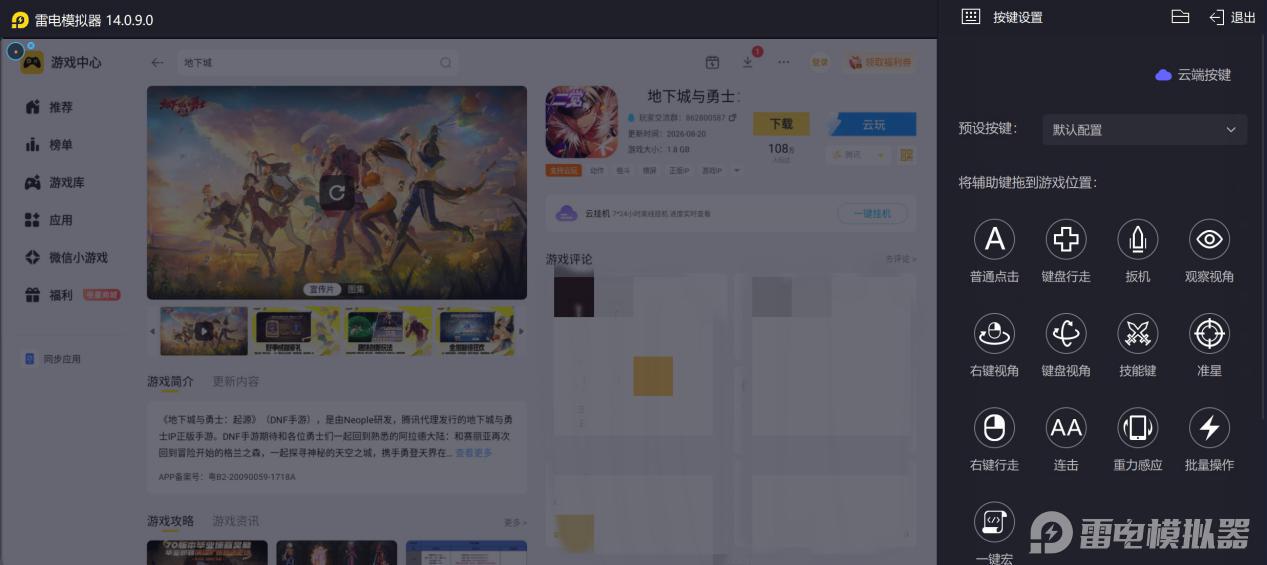Expand the game tags dropdown arrow
This screenshot has width=1267, height=565.
tap(737, 171)
